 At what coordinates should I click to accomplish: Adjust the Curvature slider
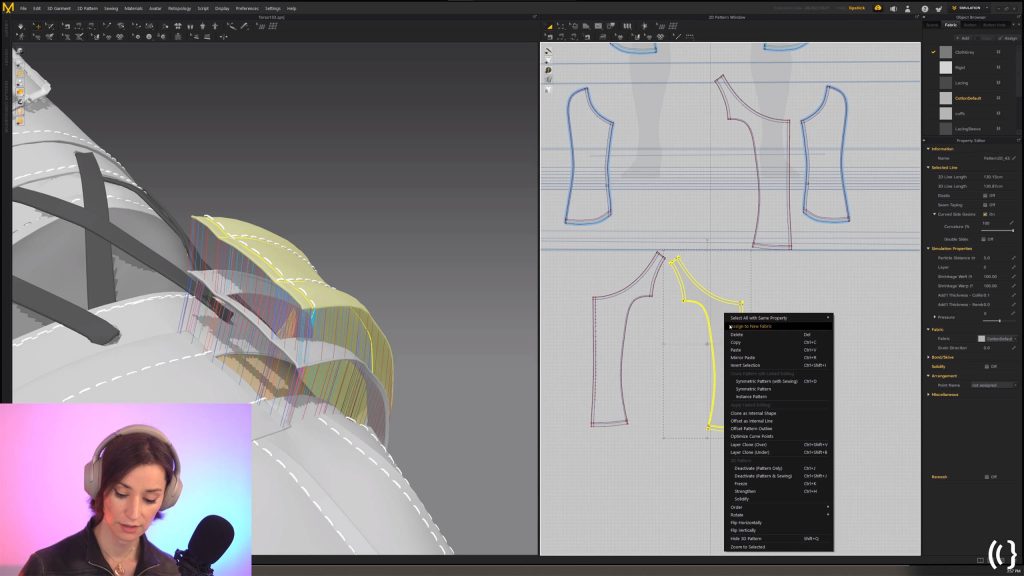(x=997, y=231)
